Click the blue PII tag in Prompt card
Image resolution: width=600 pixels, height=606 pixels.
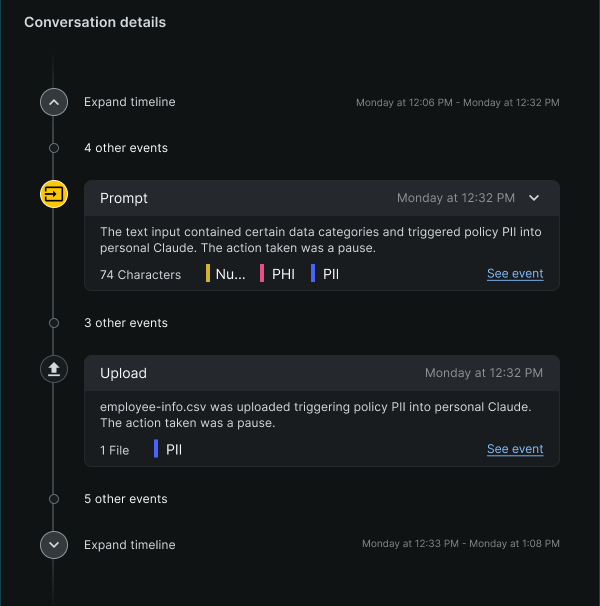click(325, 274)
